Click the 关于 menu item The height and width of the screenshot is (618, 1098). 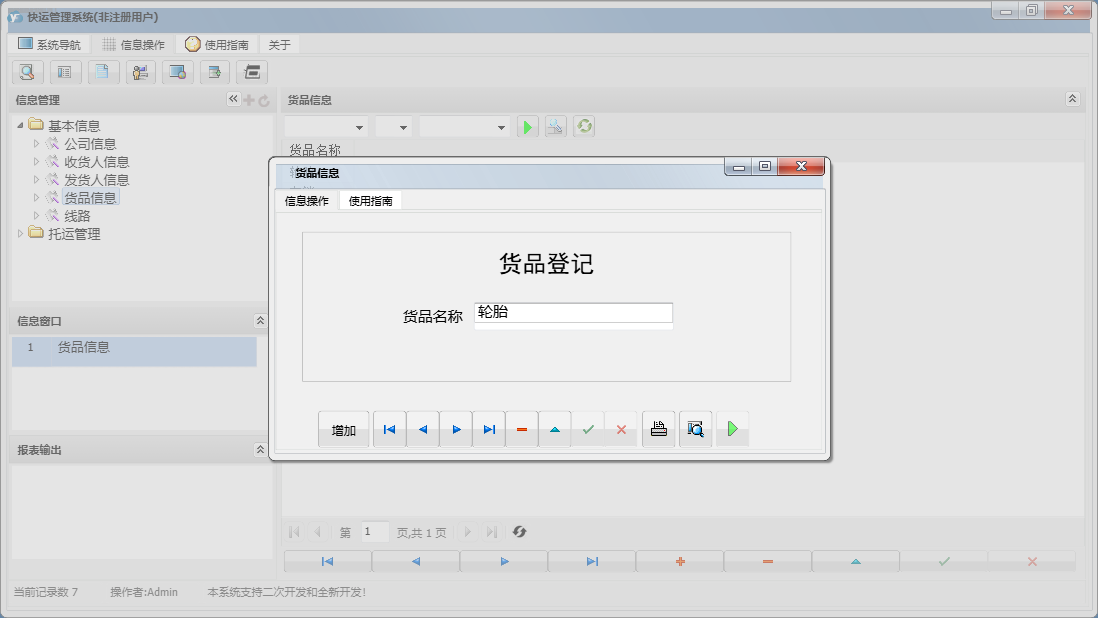pyautogui.click(x=277, y=43)
